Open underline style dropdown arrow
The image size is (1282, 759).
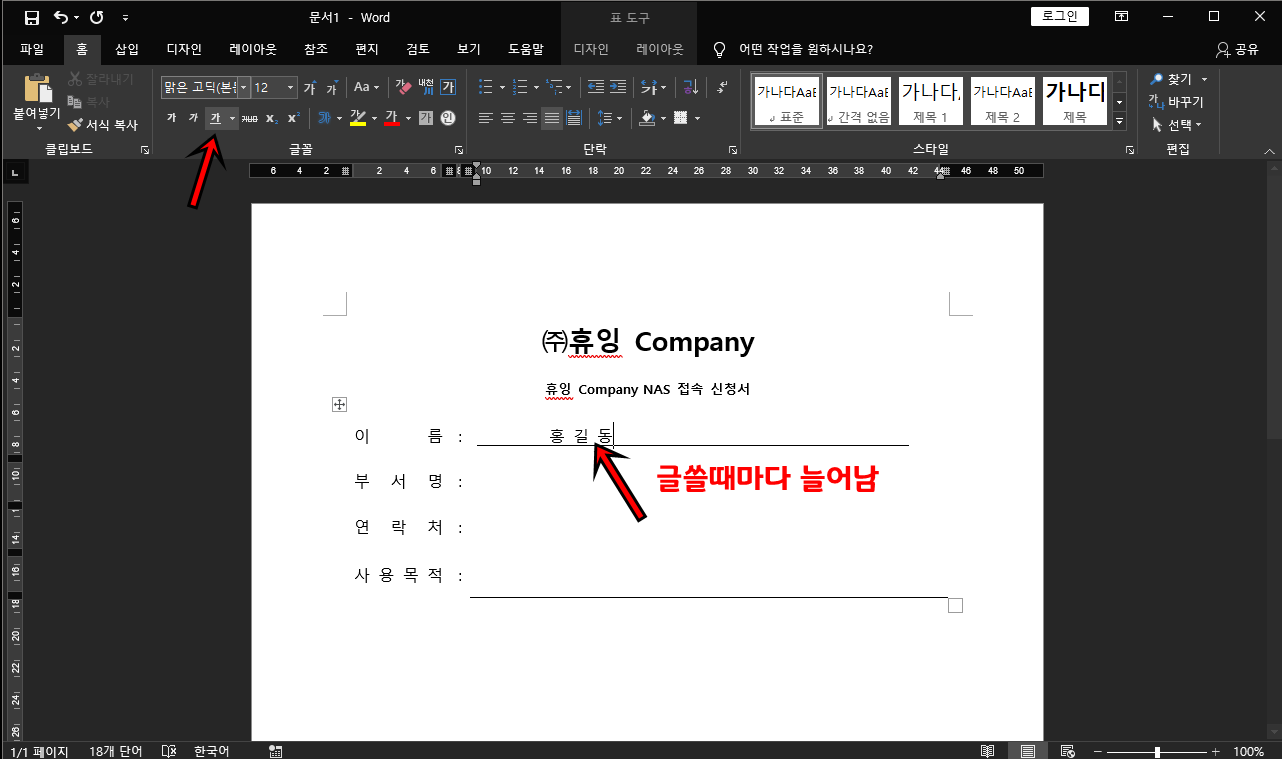pyautogui.click(x=233, y=118)
